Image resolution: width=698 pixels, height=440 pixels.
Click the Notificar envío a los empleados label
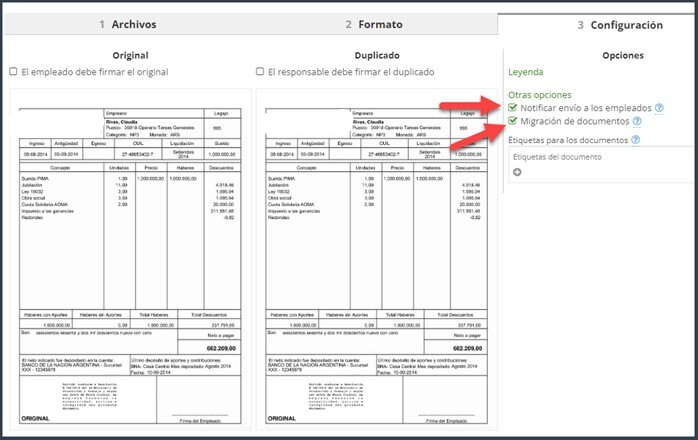(x=586, y=108)
